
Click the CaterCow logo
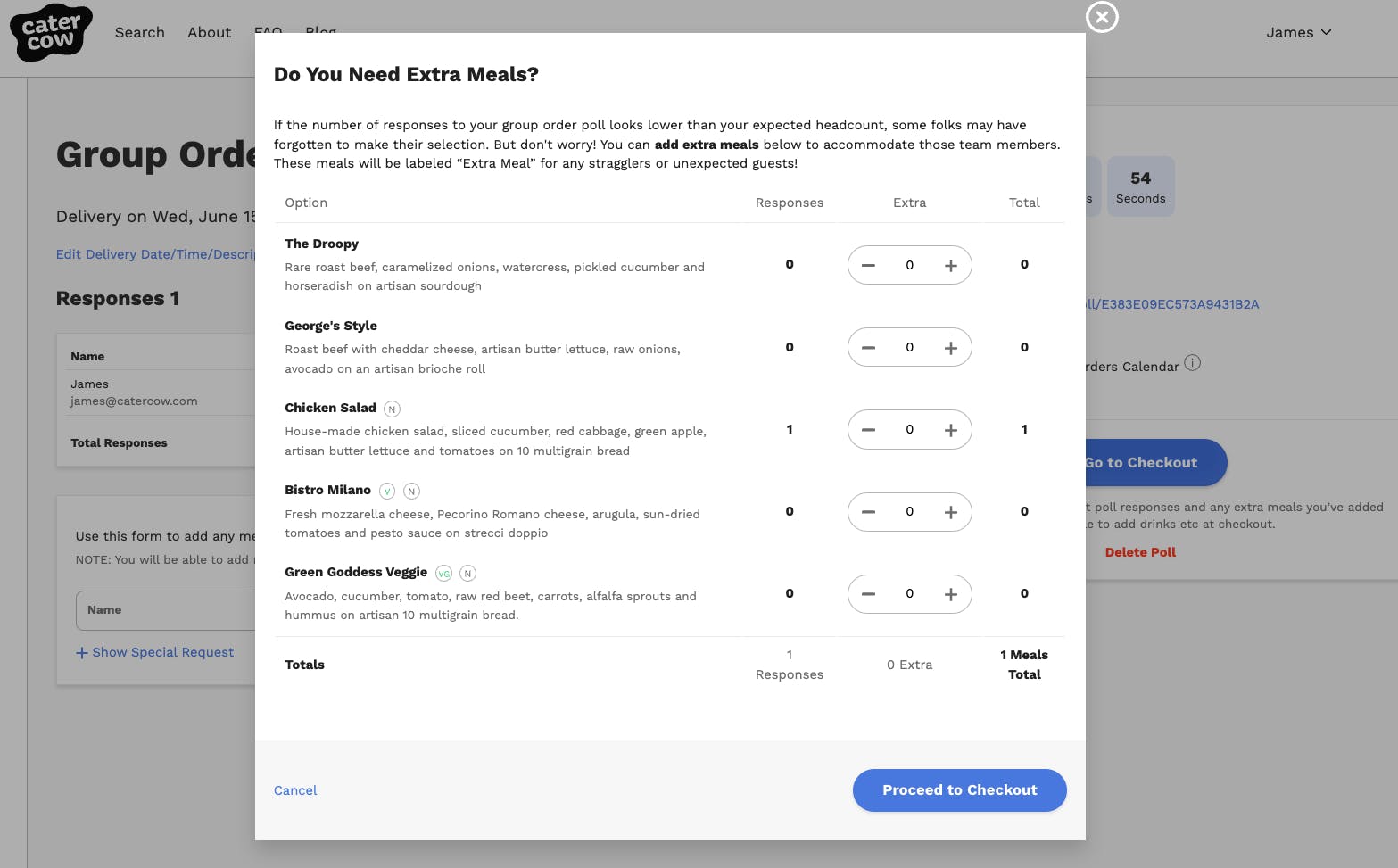point(51,33)
